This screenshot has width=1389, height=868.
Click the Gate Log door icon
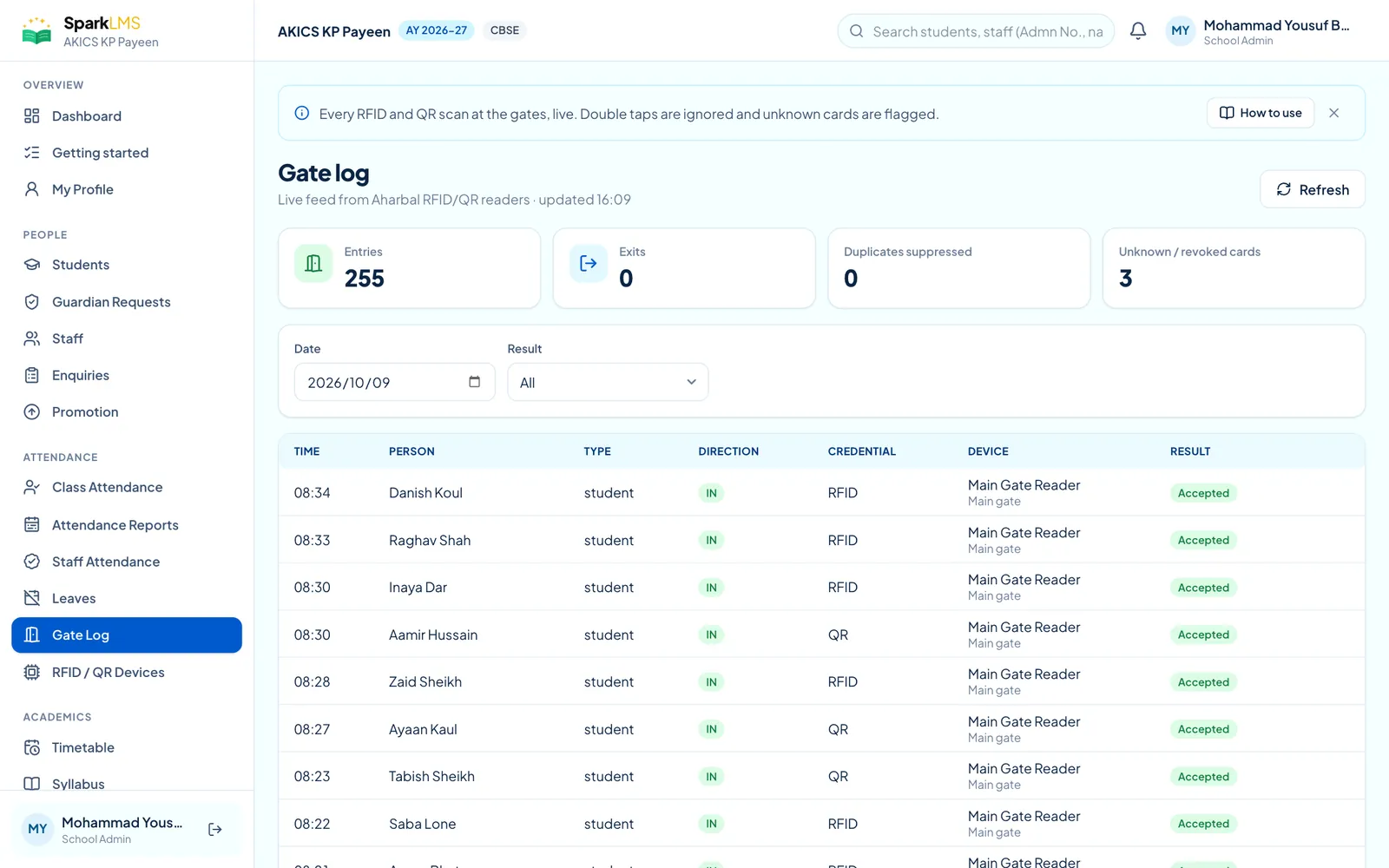(32, 635)
